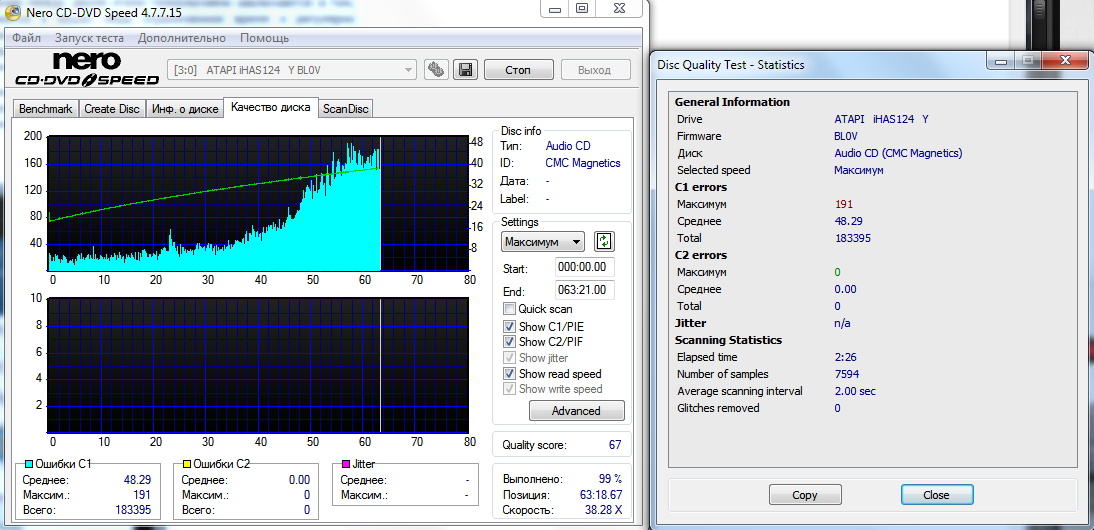Go to the ScanDisc tab
Image resolution: width=1094 pixels, height=530 pixels.
pos(346,109)
